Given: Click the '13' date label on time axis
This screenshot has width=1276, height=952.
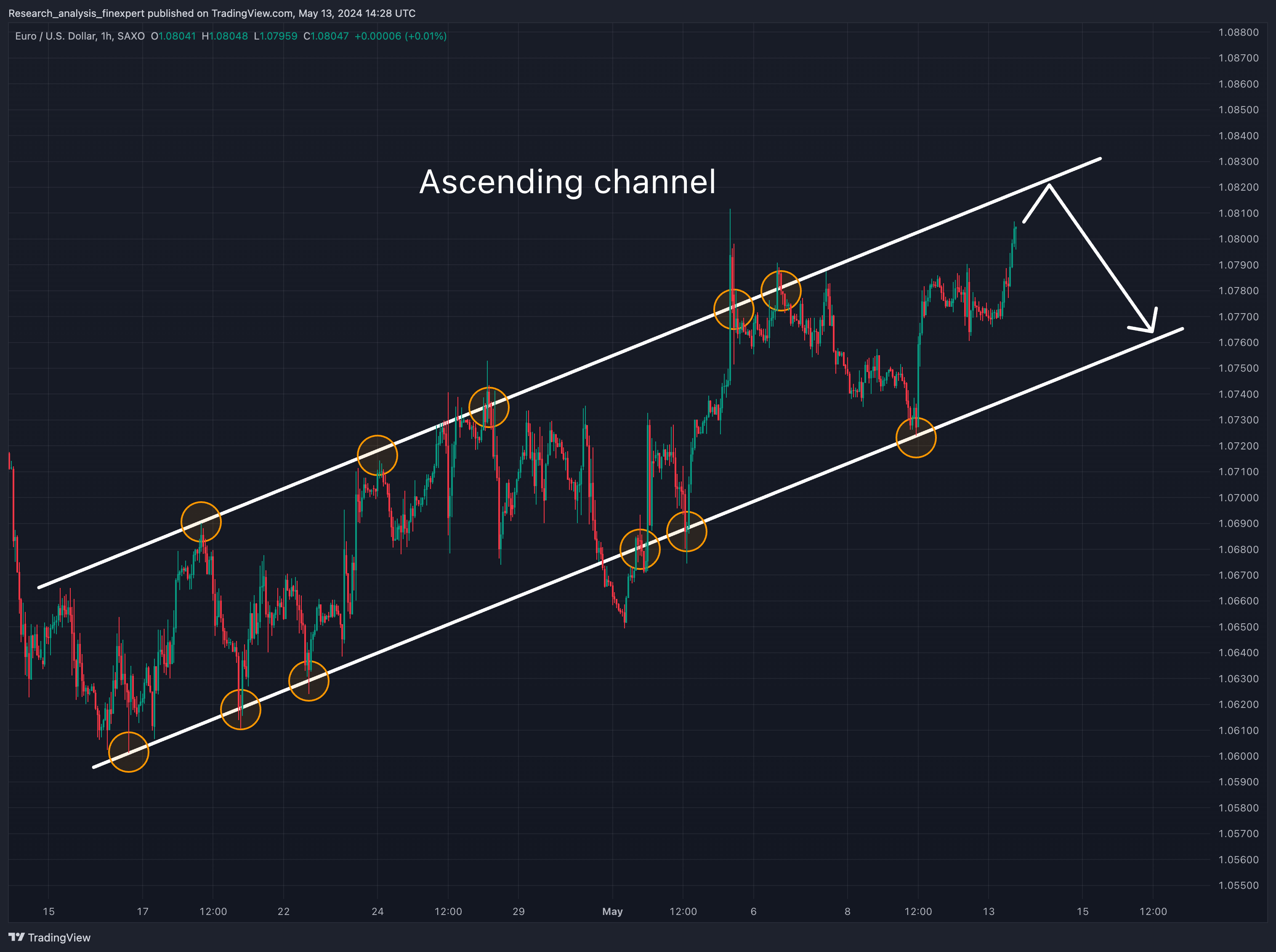Looking at the screenshot, I should (989, 912).
